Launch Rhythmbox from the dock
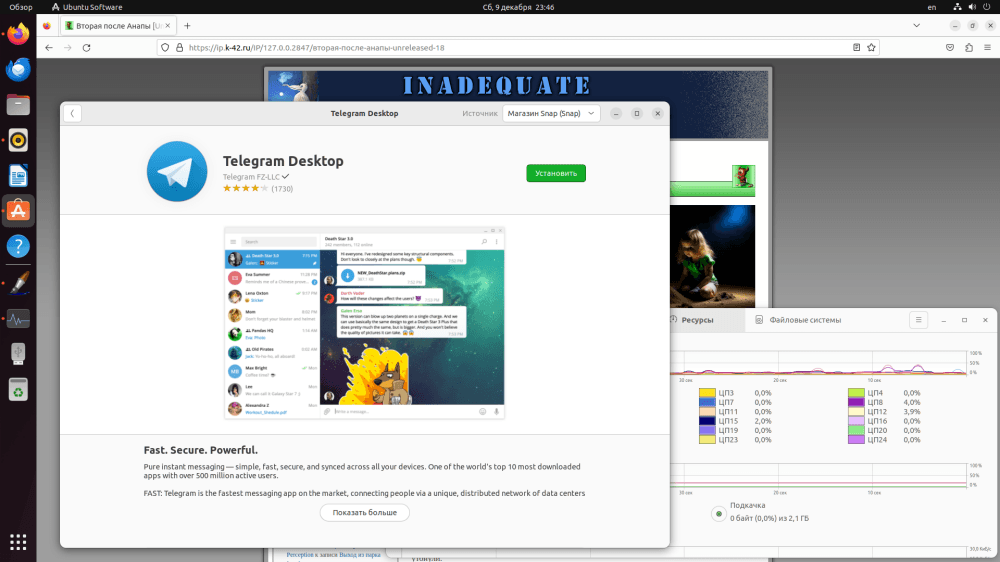Image resolution: width=1000 pixels, height=562 pixels. coord(18,140)
